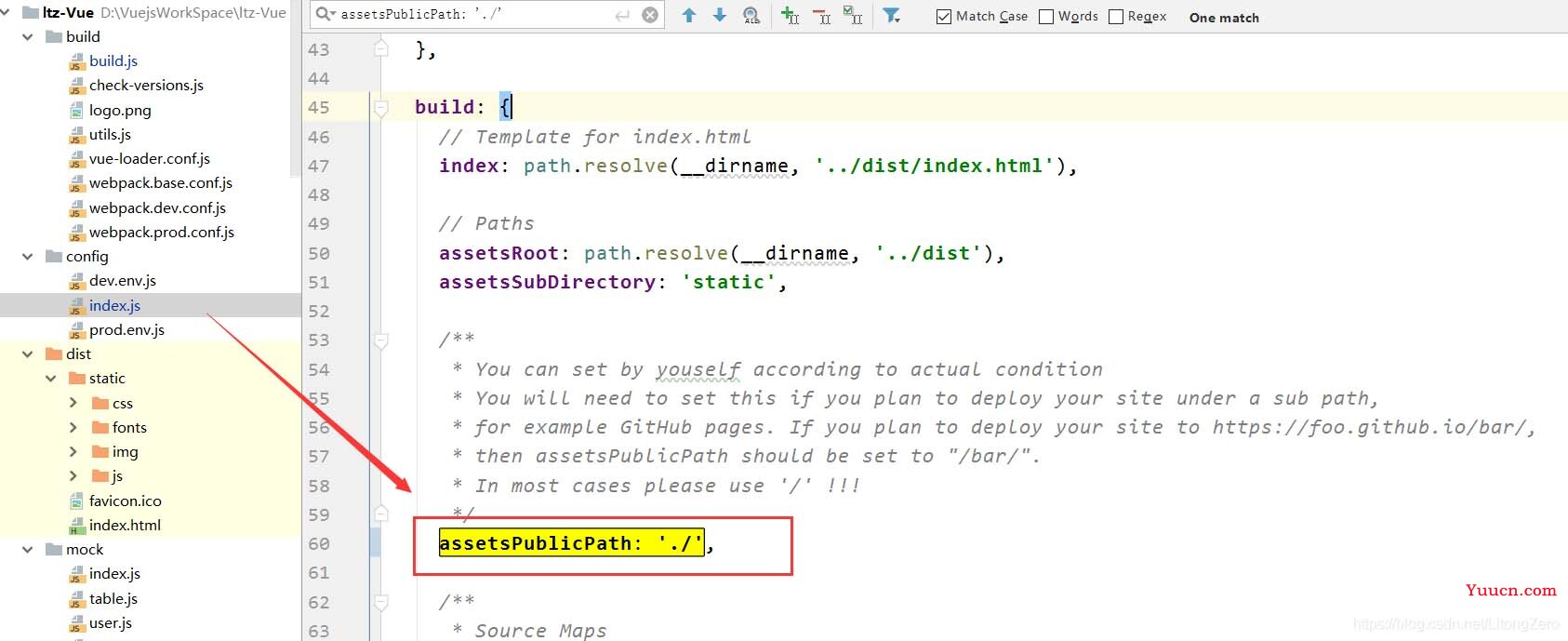Open logo.png file
The width and height of the screenshot is (1568, 641).
coord(120,110)
